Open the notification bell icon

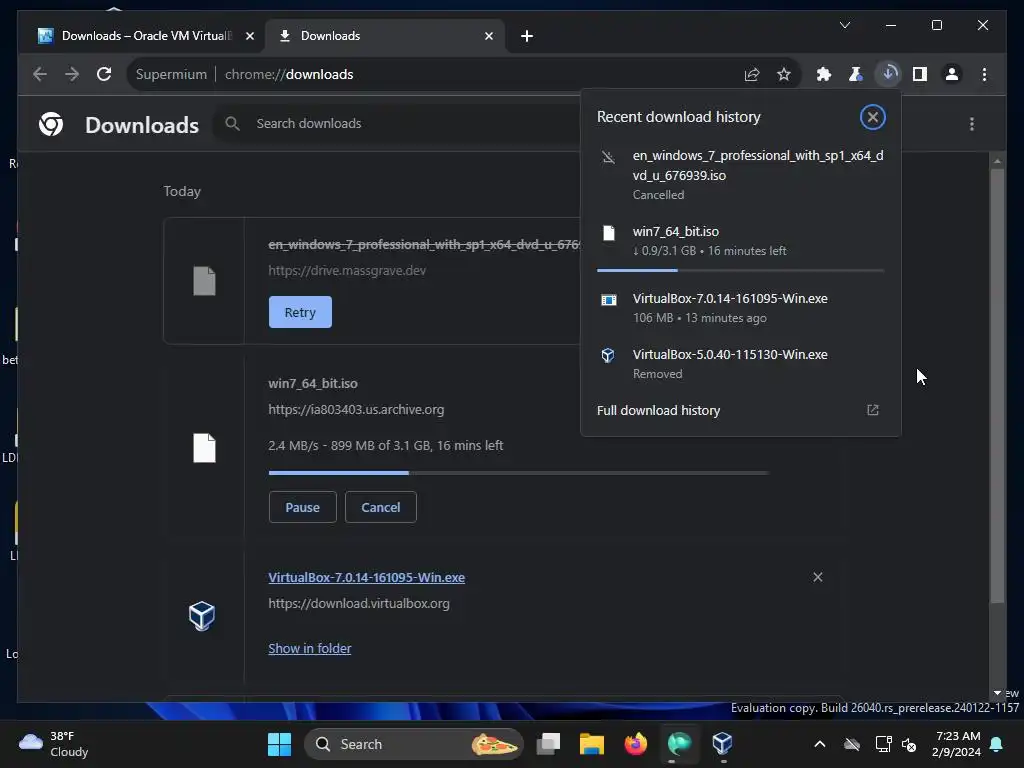[997, 744]
